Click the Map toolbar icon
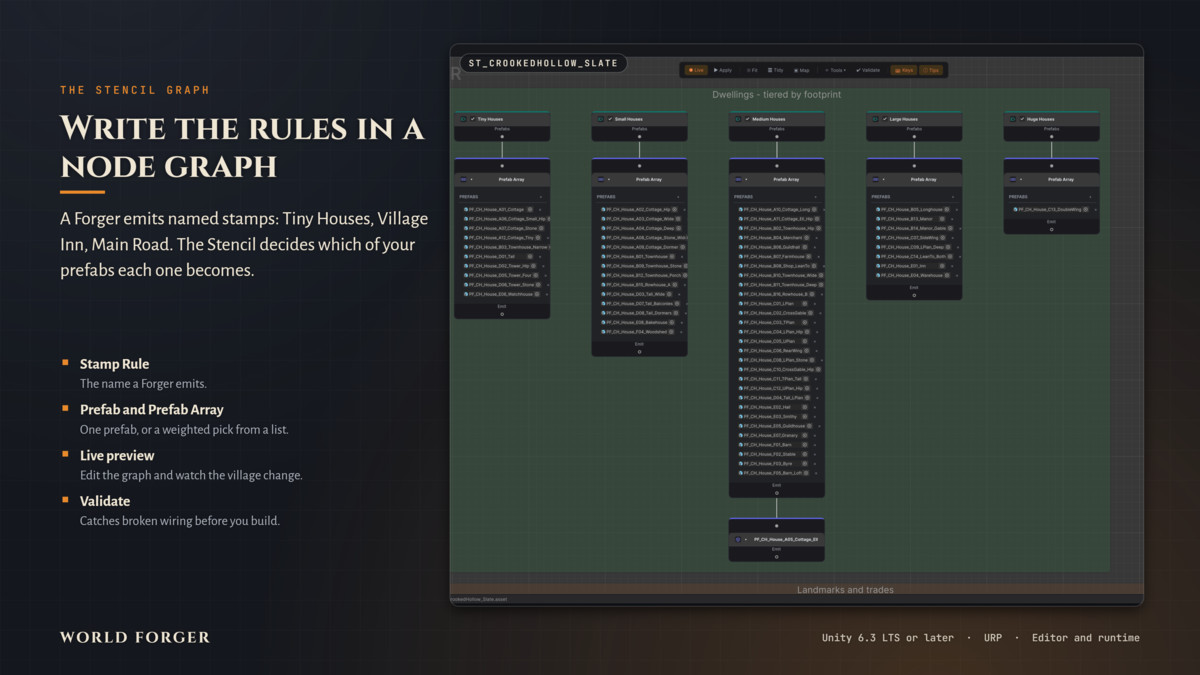This screenshot has height=675, width=1200. (x=802, y=70)
